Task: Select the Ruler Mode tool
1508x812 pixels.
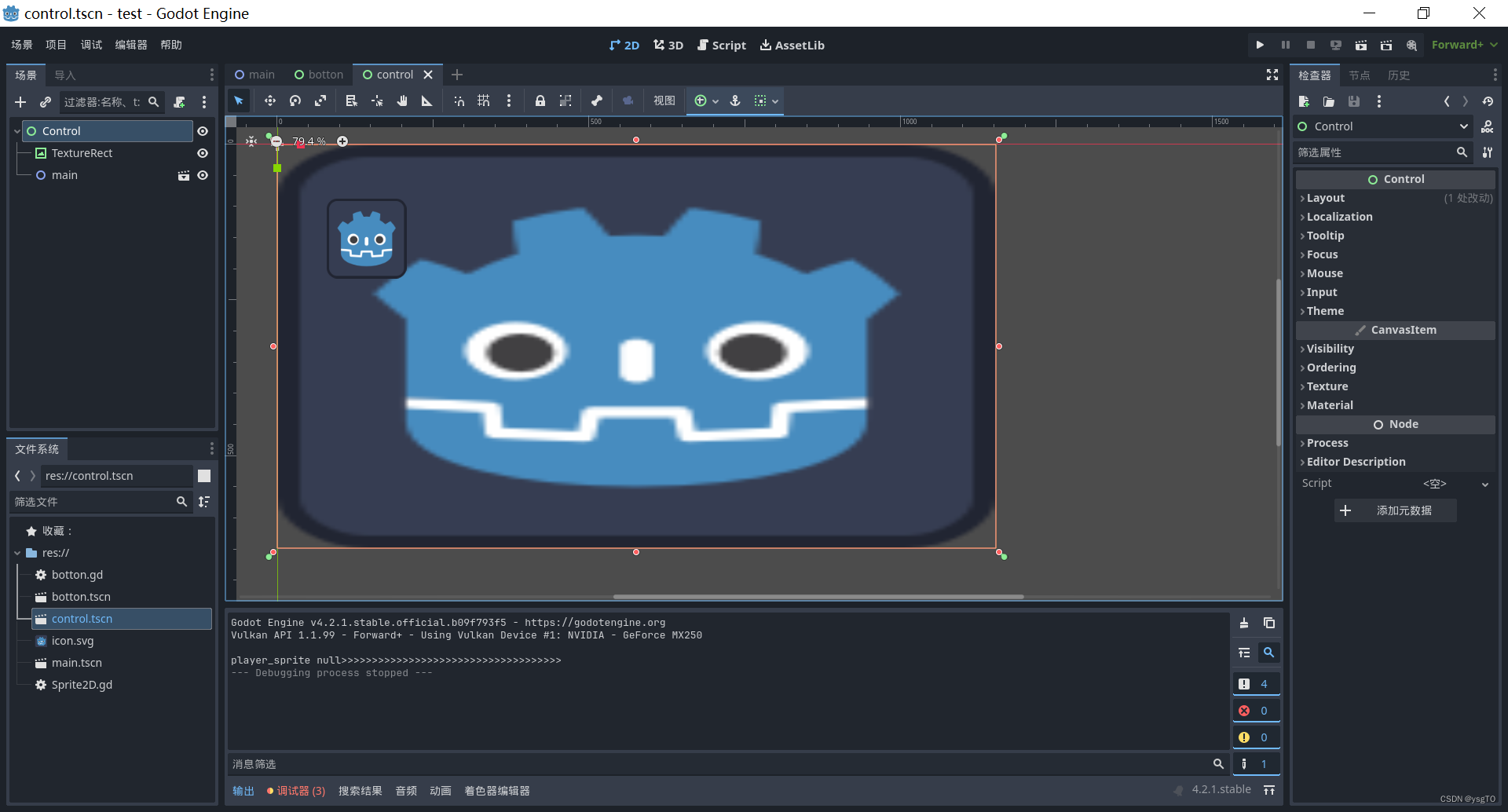Action: [x=426, y=101]
